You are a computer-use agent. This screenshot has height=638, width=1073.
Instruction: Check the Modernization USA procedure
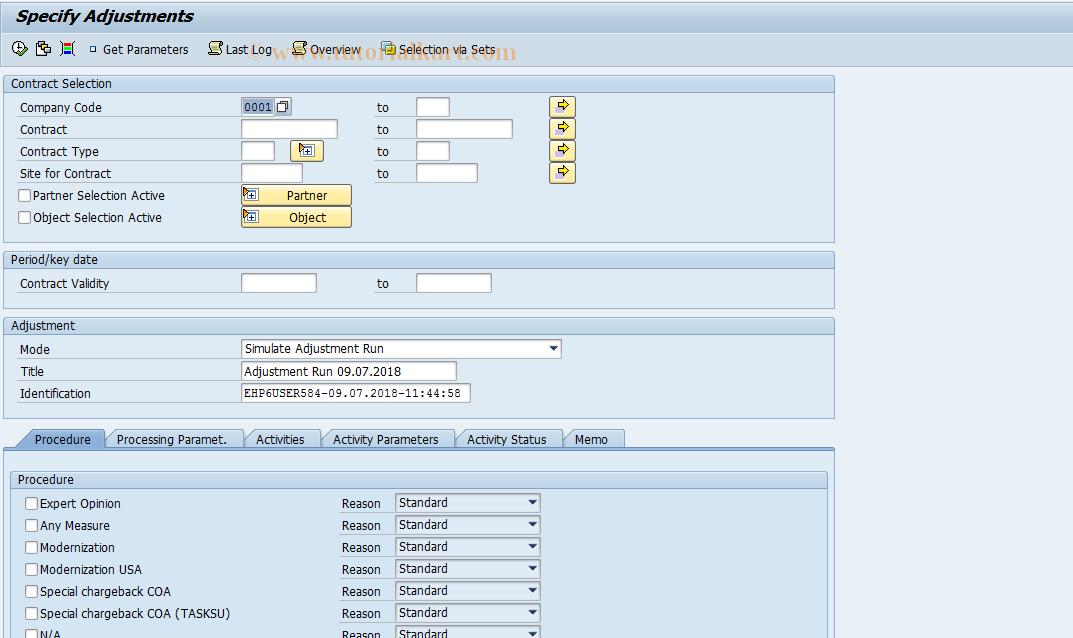tap(31, 569)
